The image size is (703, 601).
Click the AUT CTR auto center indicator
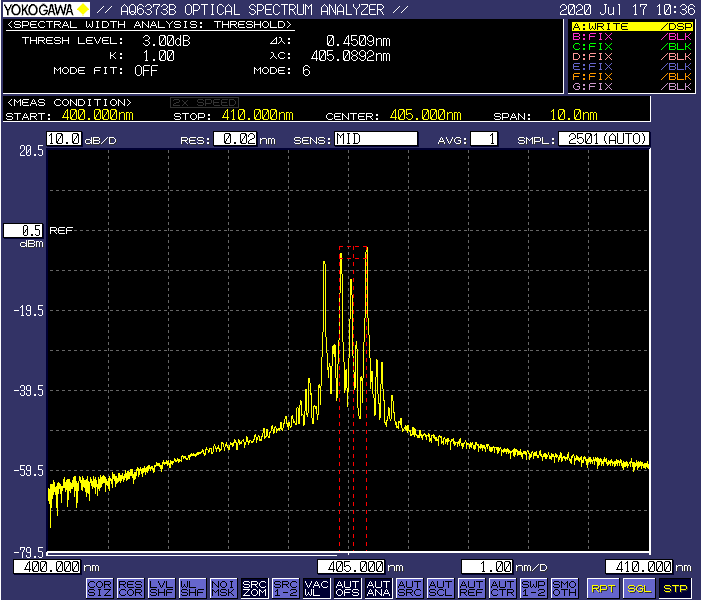pos(502,588)
